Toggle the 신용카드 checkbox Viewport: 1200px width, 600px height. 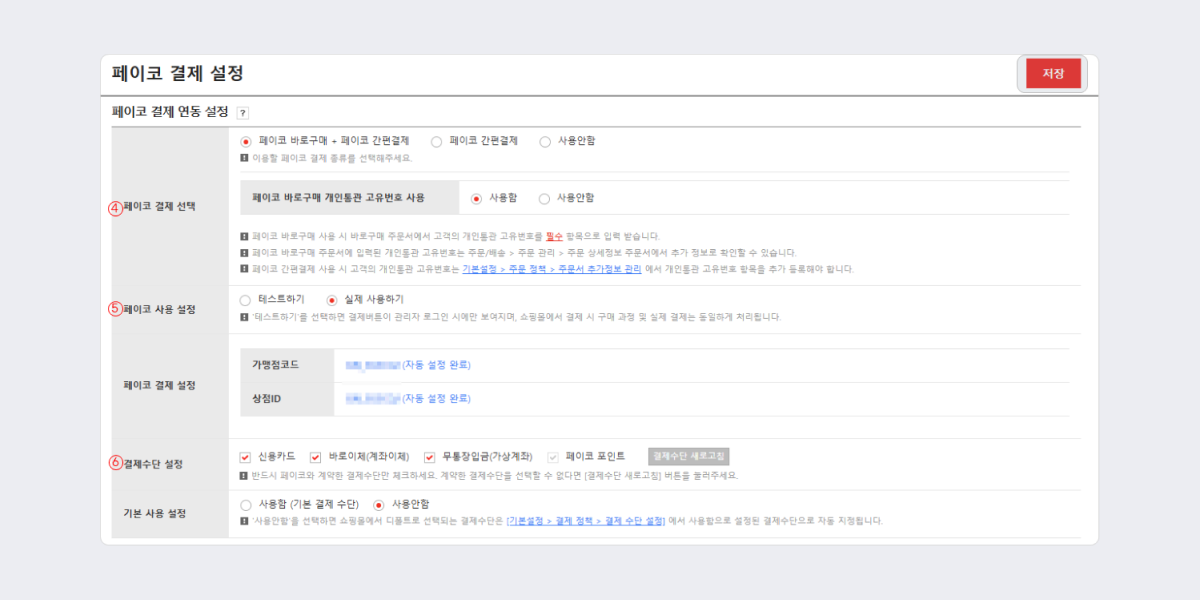click(246, 456)
